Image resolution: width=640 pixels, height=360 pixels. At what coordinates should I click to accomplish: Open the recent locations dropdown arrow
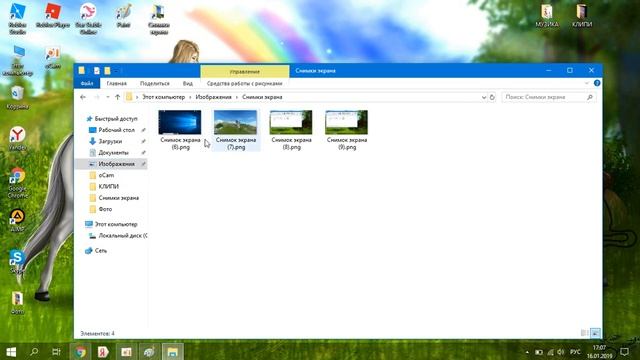click(x=108, y=97)
